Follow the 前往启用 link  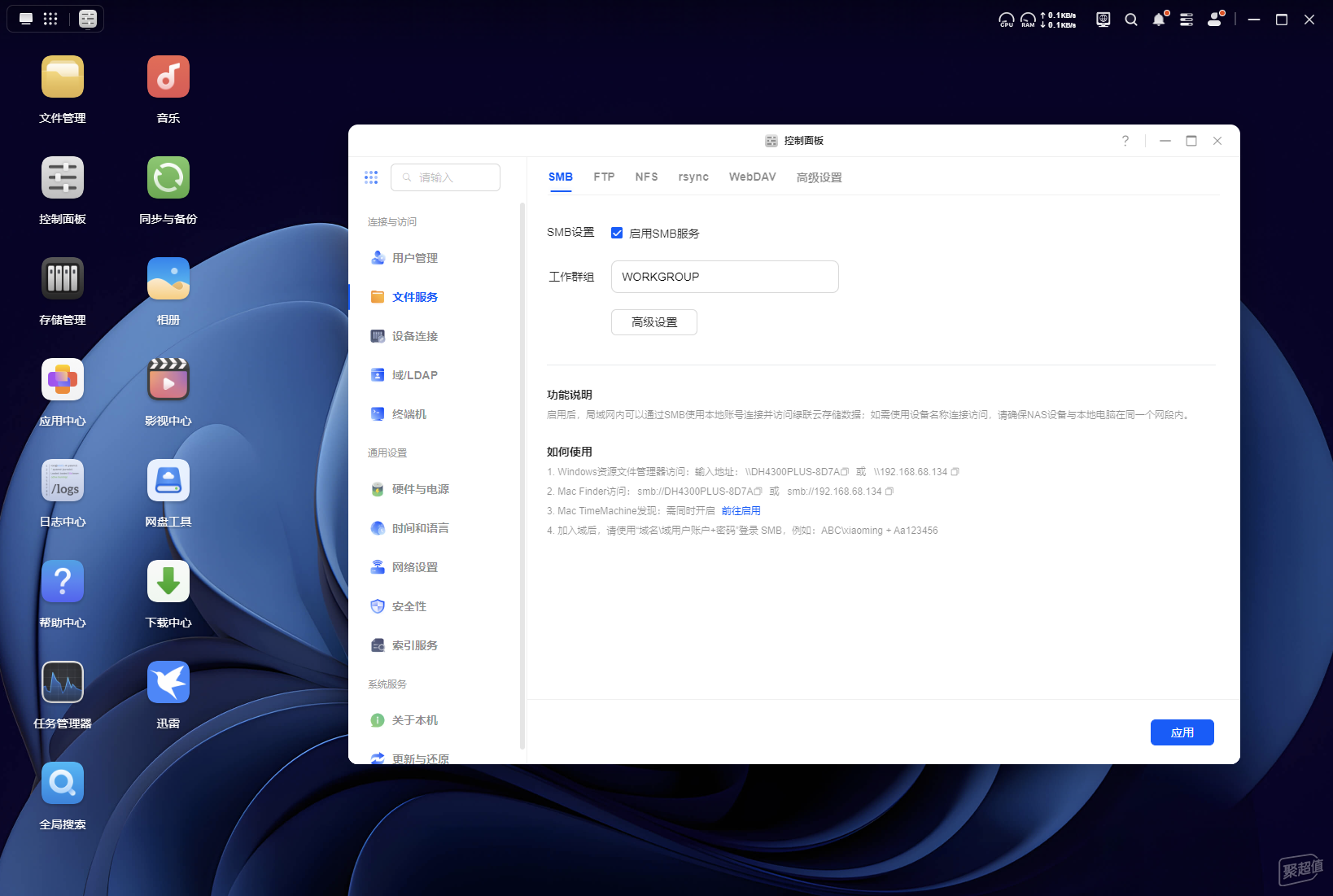click(741, 511)
